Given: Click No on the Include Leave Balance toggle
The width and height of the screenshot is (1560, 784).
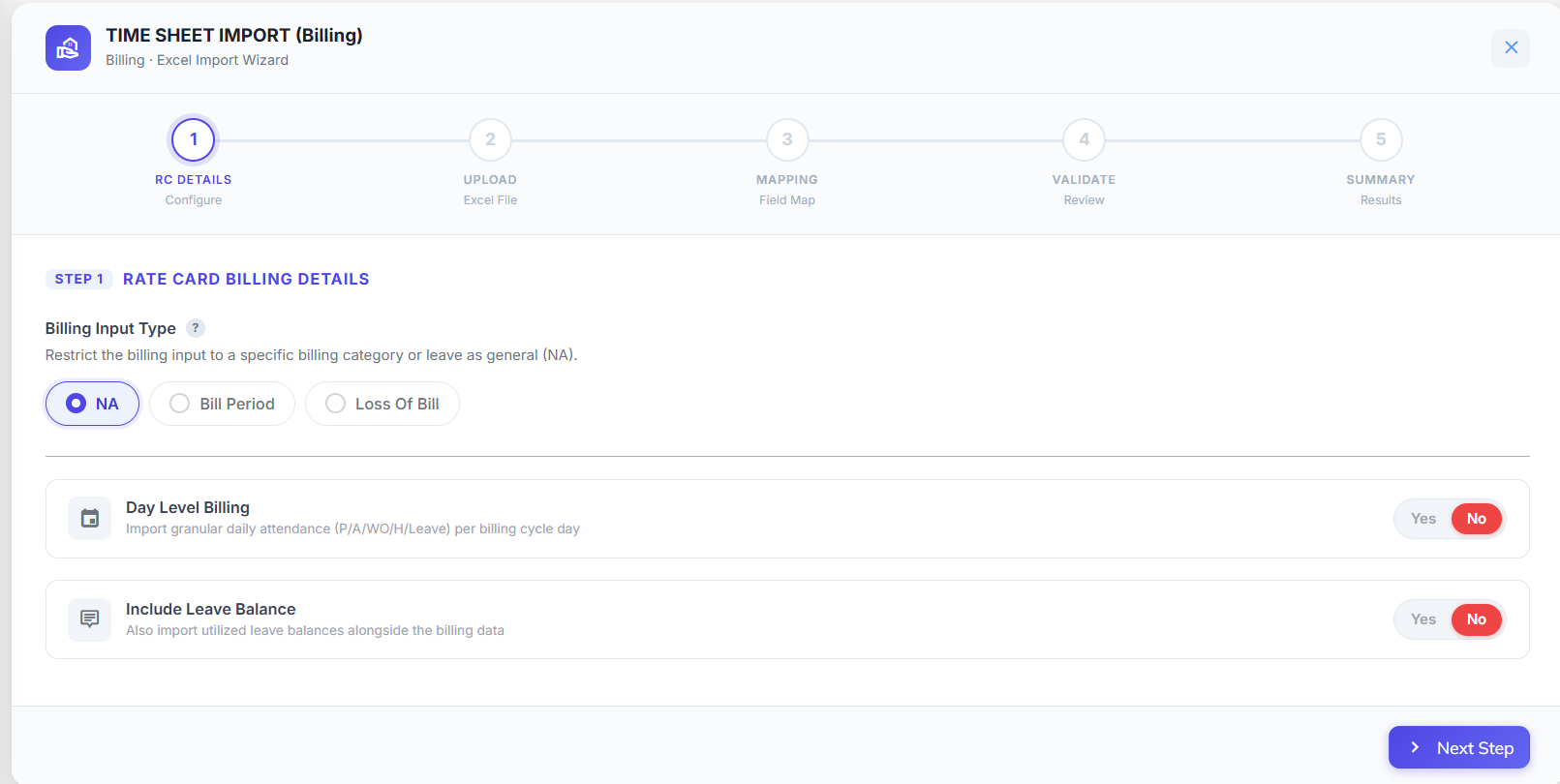Looking at the screenshot, I should click(1476, 619).
